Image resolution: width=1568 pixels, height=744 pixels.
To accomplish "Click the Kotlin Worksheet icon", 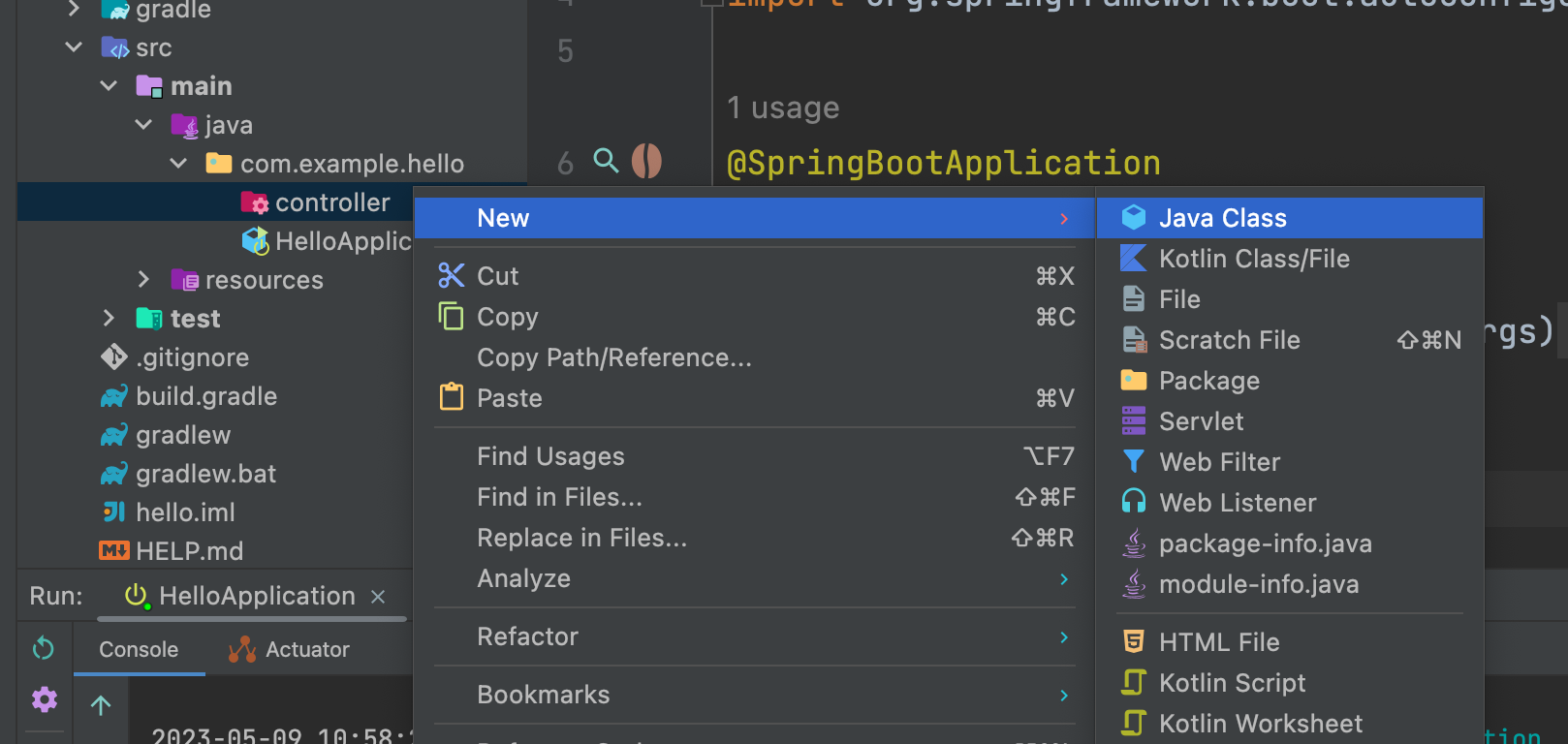I will (x=1133, y=723).
